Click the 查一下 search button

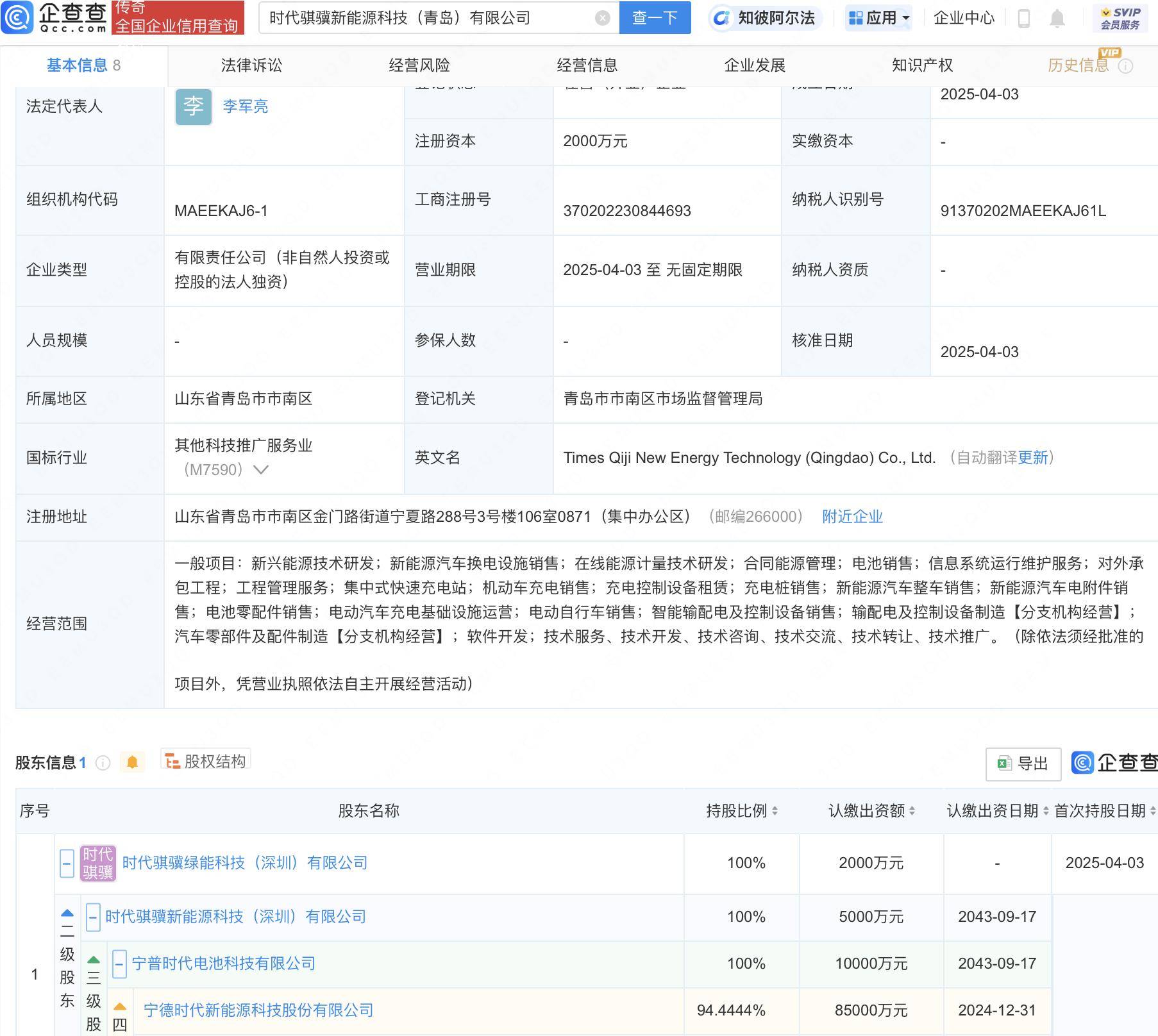tap(655, 19)
